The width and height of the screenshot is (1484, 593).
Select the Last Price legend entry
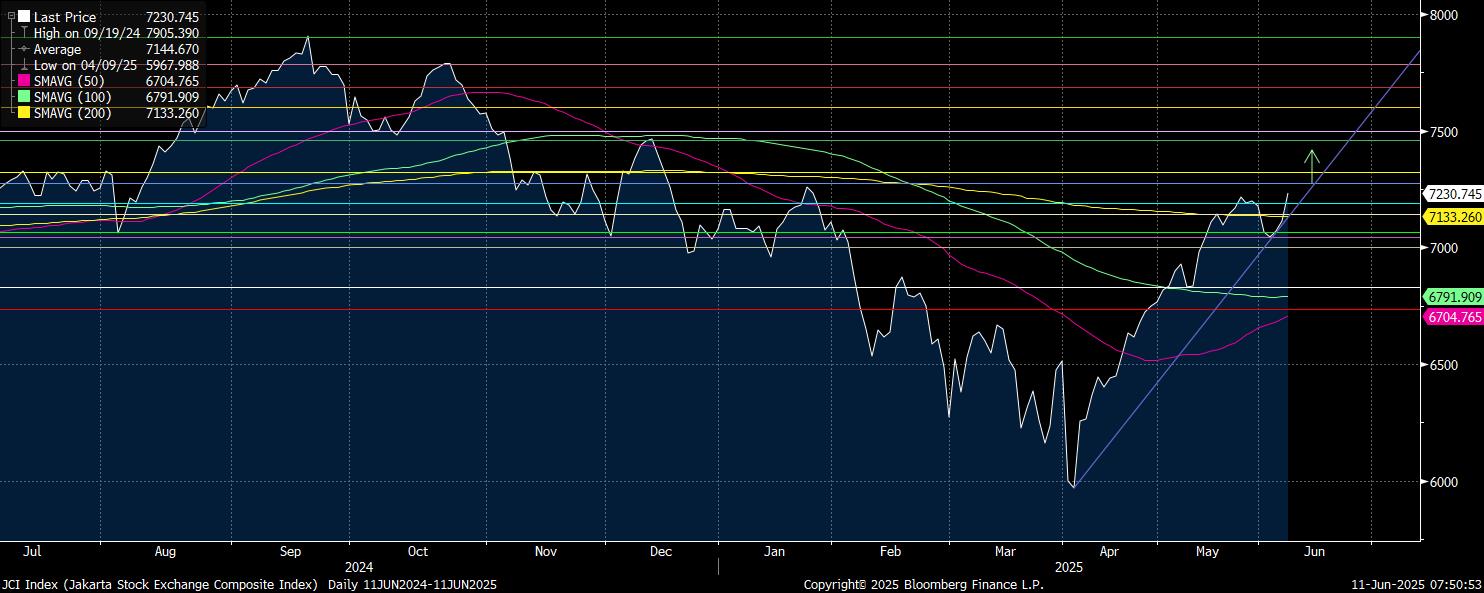tap(65, 17)
